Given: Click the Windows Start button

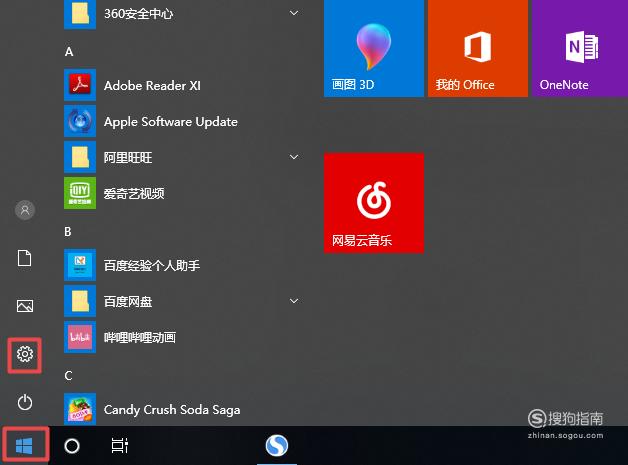Looking at the screenshot, I should (x=24, y=446).
